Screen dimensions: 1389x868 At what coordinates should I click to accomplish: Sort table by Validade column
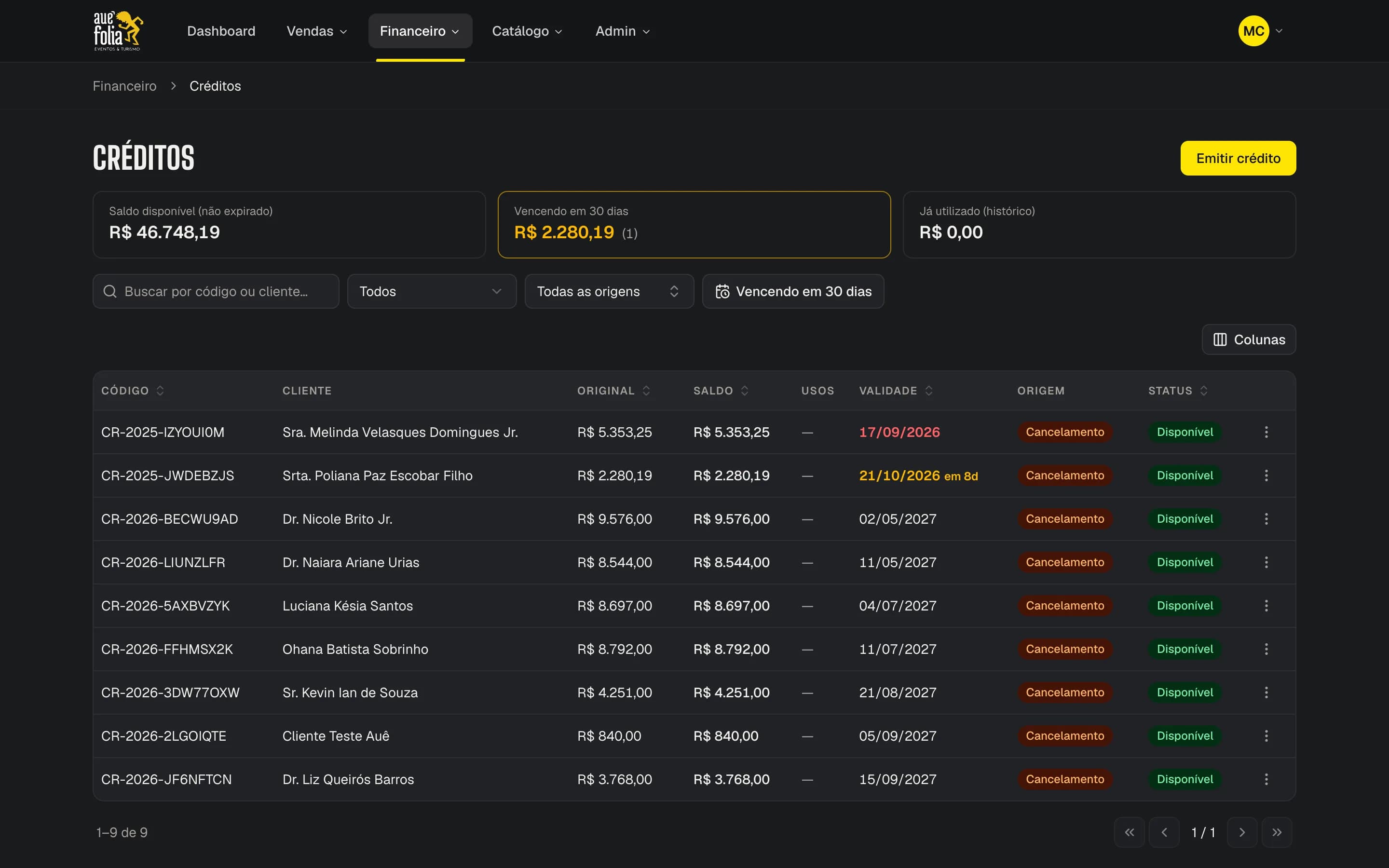click(x=896, y=391)
